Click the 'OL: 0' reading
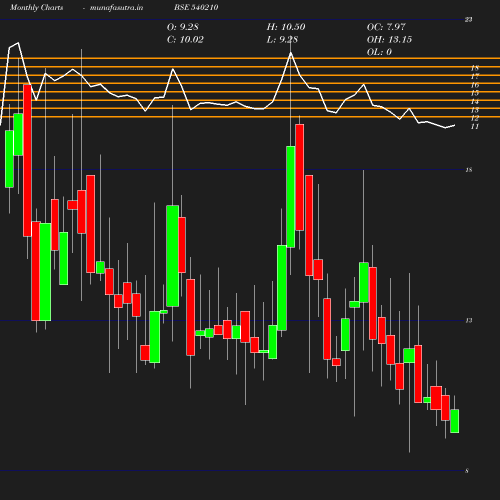This screenshot has width=500, height=500. point(379,52)
